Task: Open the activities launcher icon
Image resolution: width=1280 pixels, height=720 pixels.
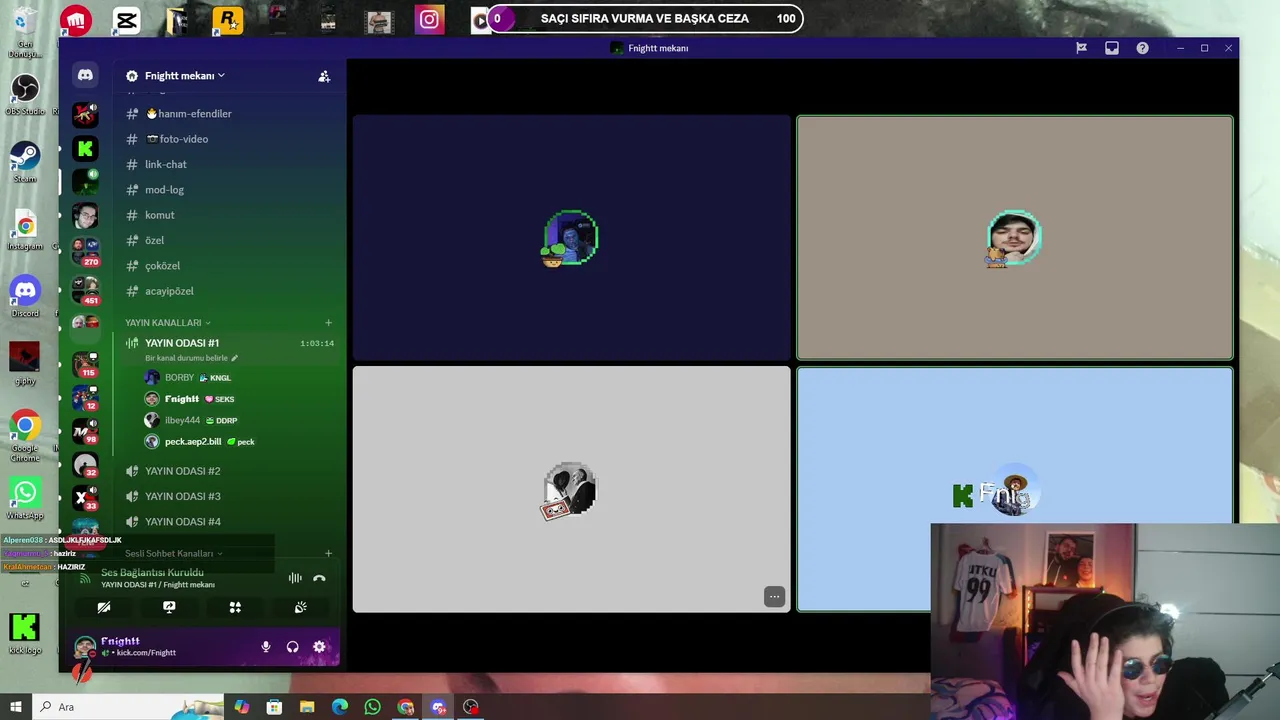Action: pos(235,607)
